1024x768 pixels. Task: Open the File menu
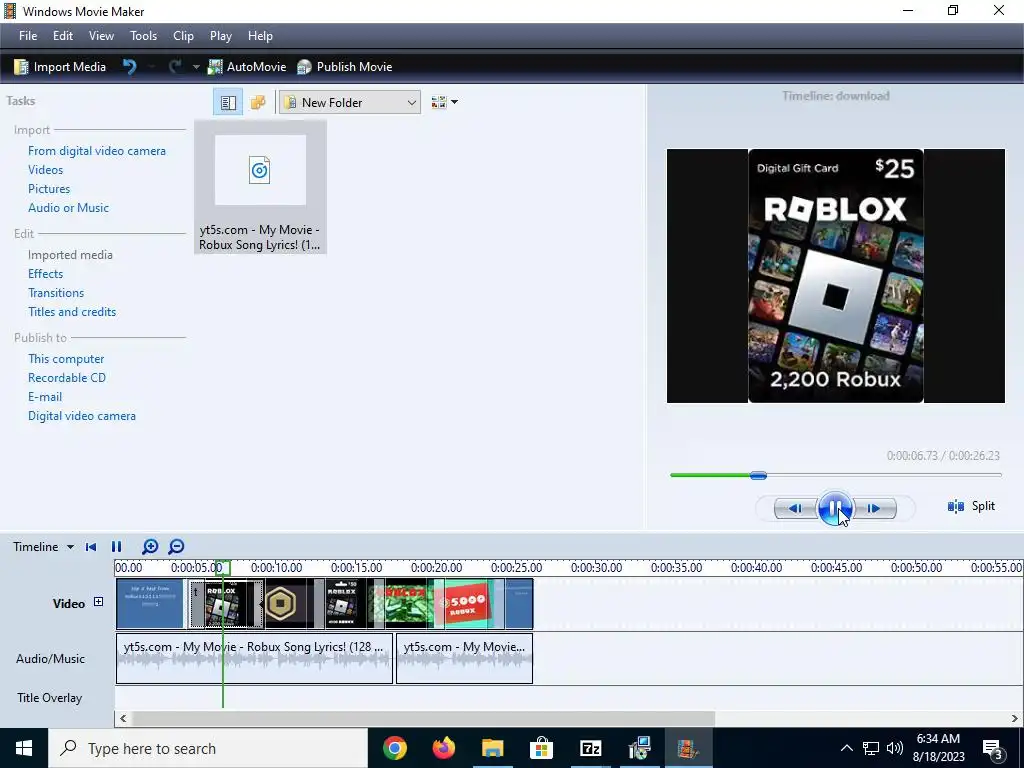pos(28,36)
